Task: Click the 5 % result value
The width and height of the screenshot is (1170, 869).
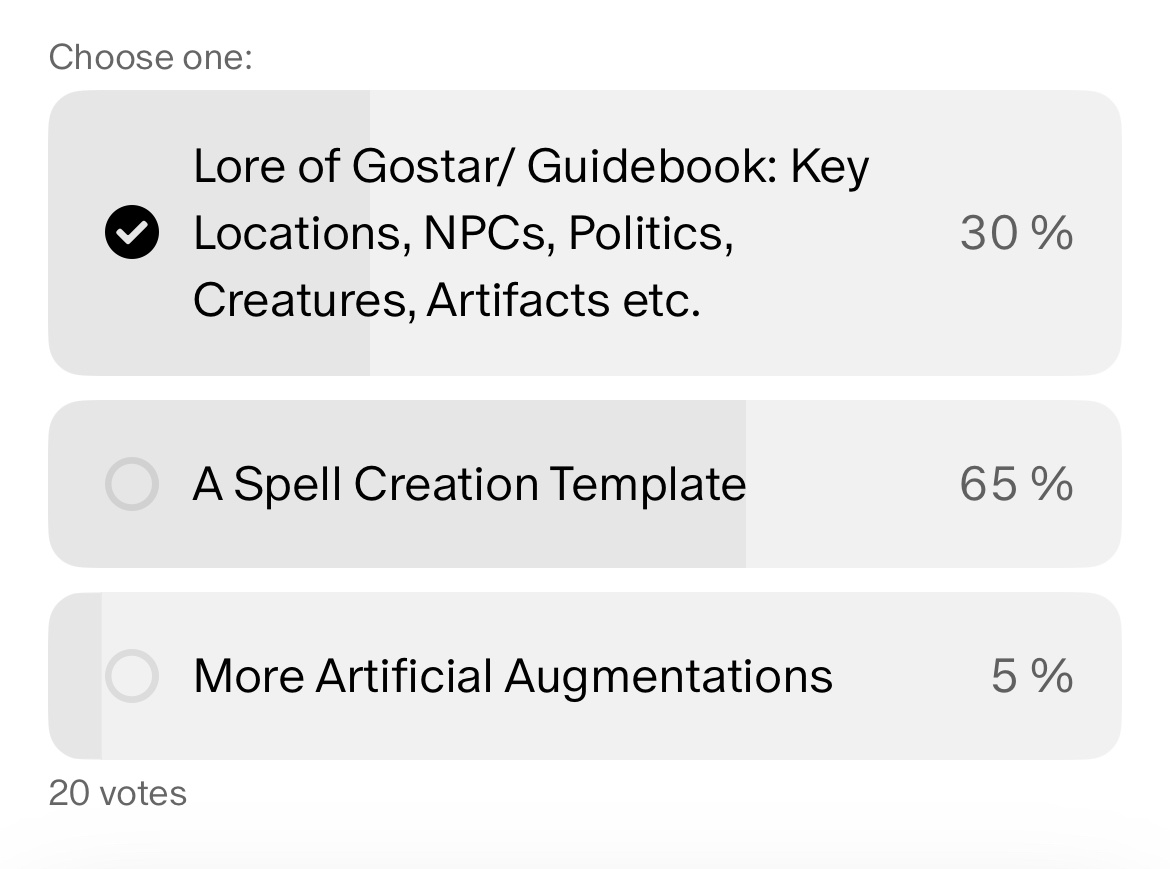Action: point(1032,677)
